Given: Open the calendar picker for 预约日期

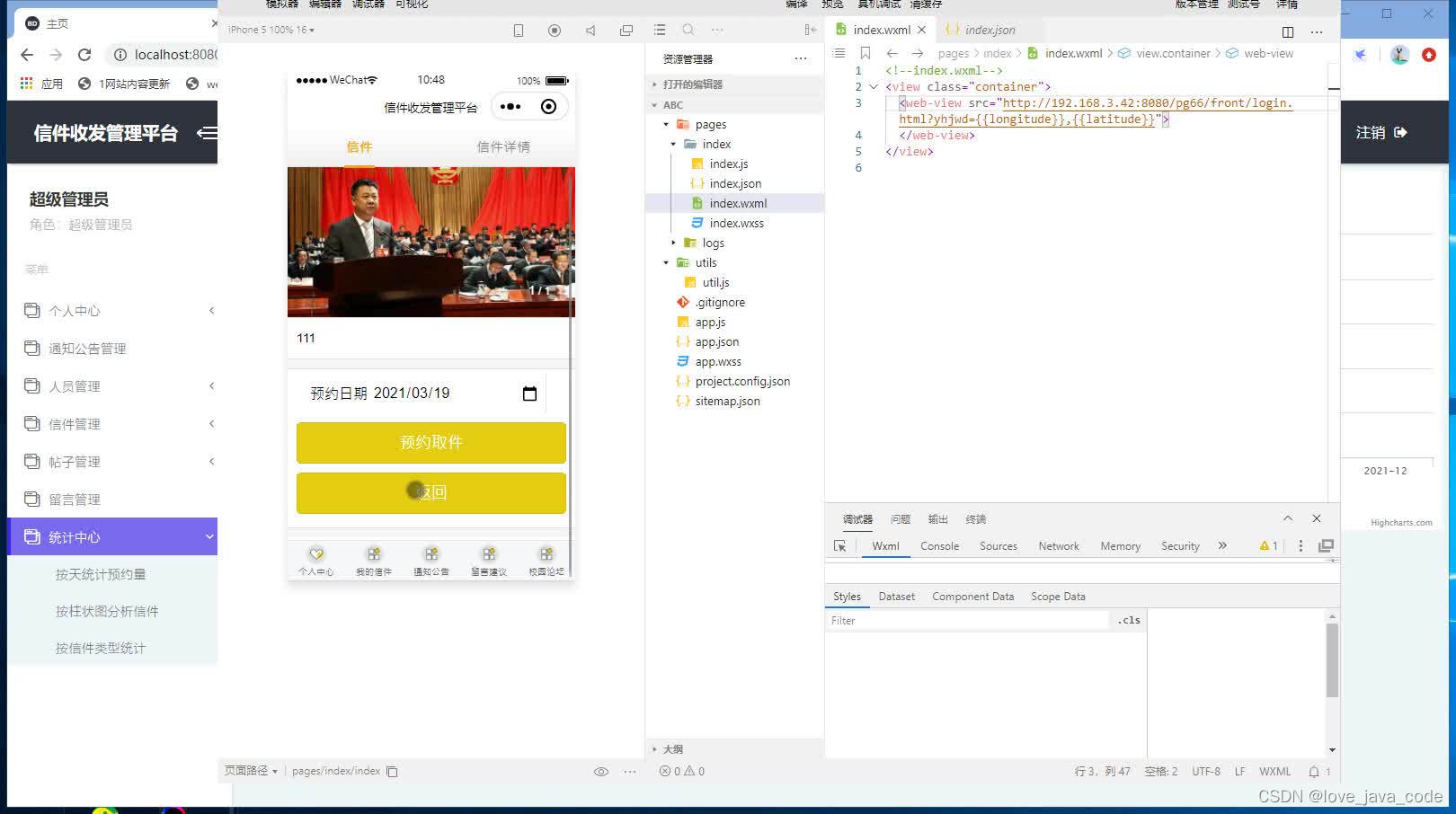Looking at the screenshot, I should [x=529, y=394].
